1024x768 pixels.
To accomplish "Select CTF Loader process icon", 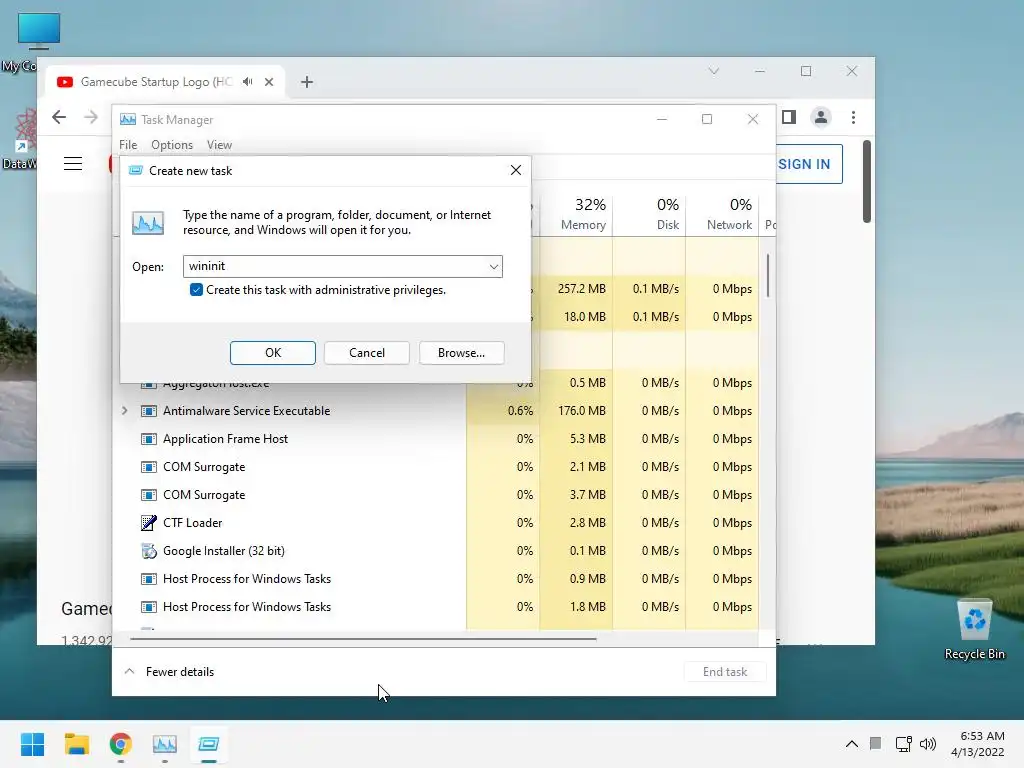I will click(149, 522).
